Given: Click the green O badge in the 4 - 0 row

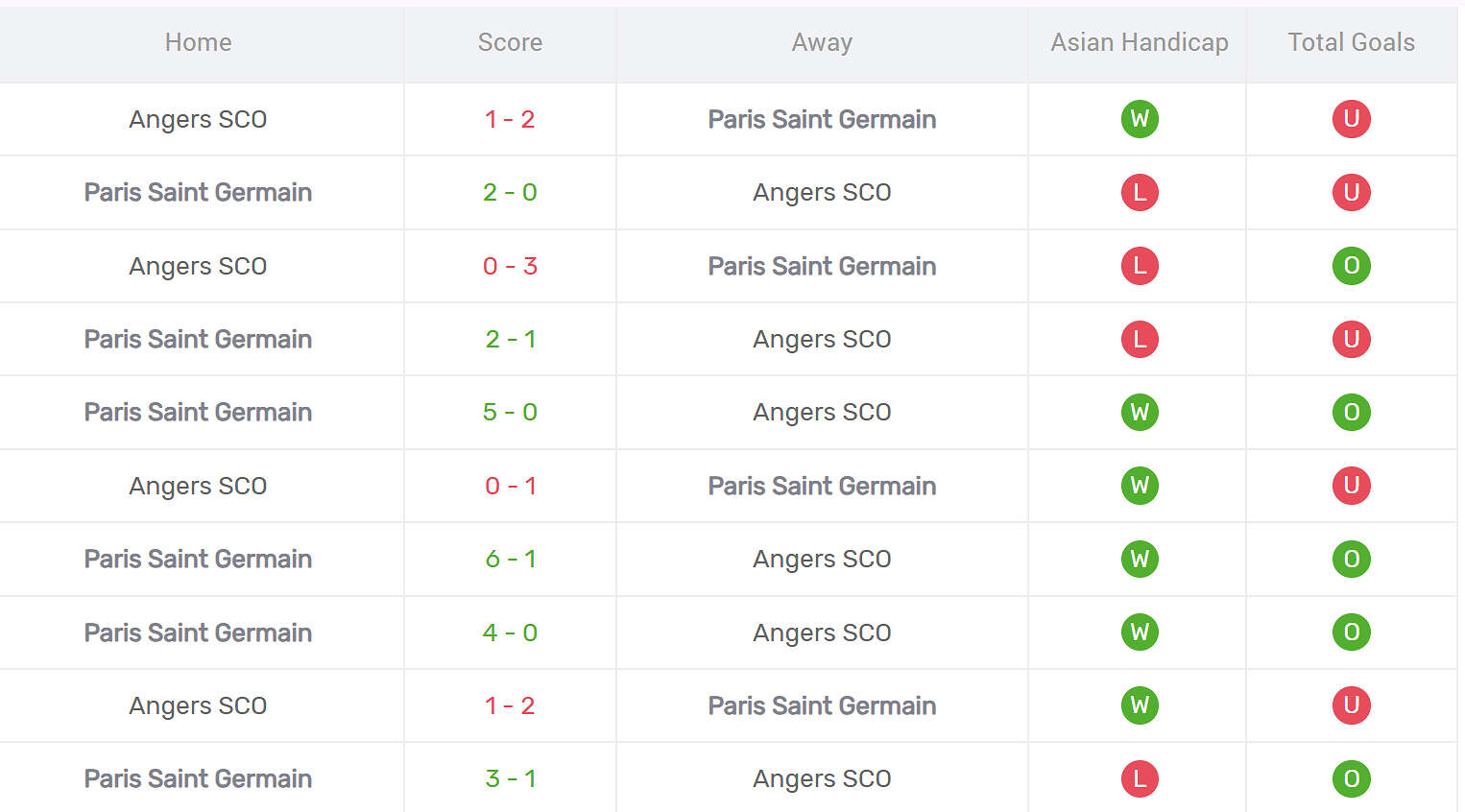Looking at the screenshot, I should (1351, 633).
